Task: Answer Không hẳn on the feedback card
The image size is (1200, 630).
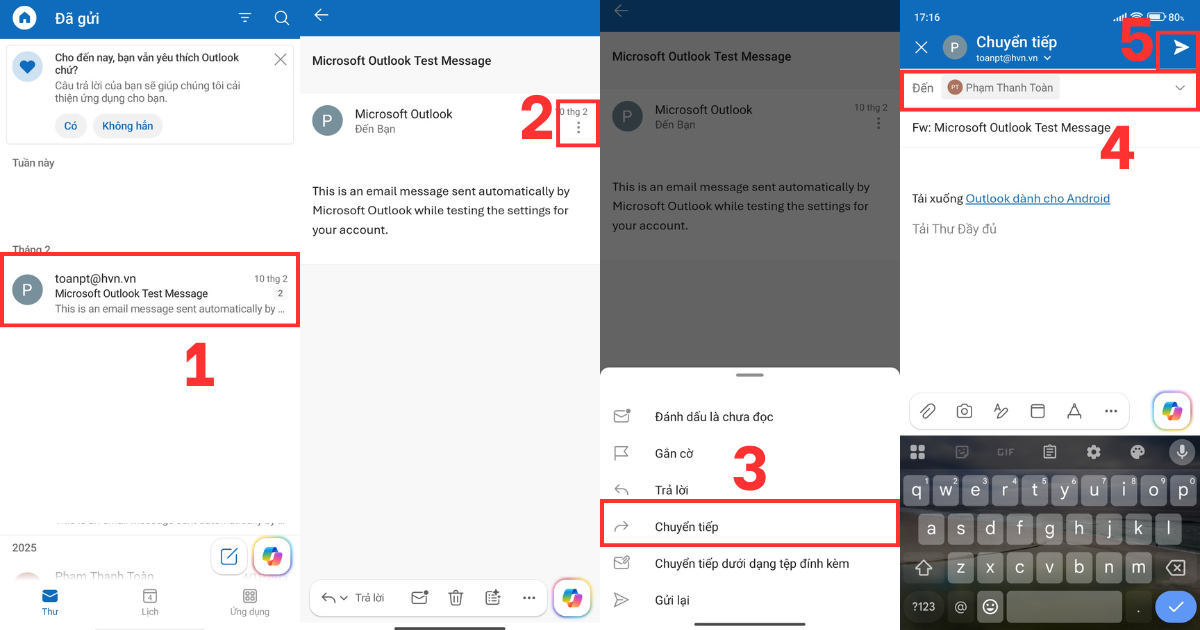Action: coord(128,126)
